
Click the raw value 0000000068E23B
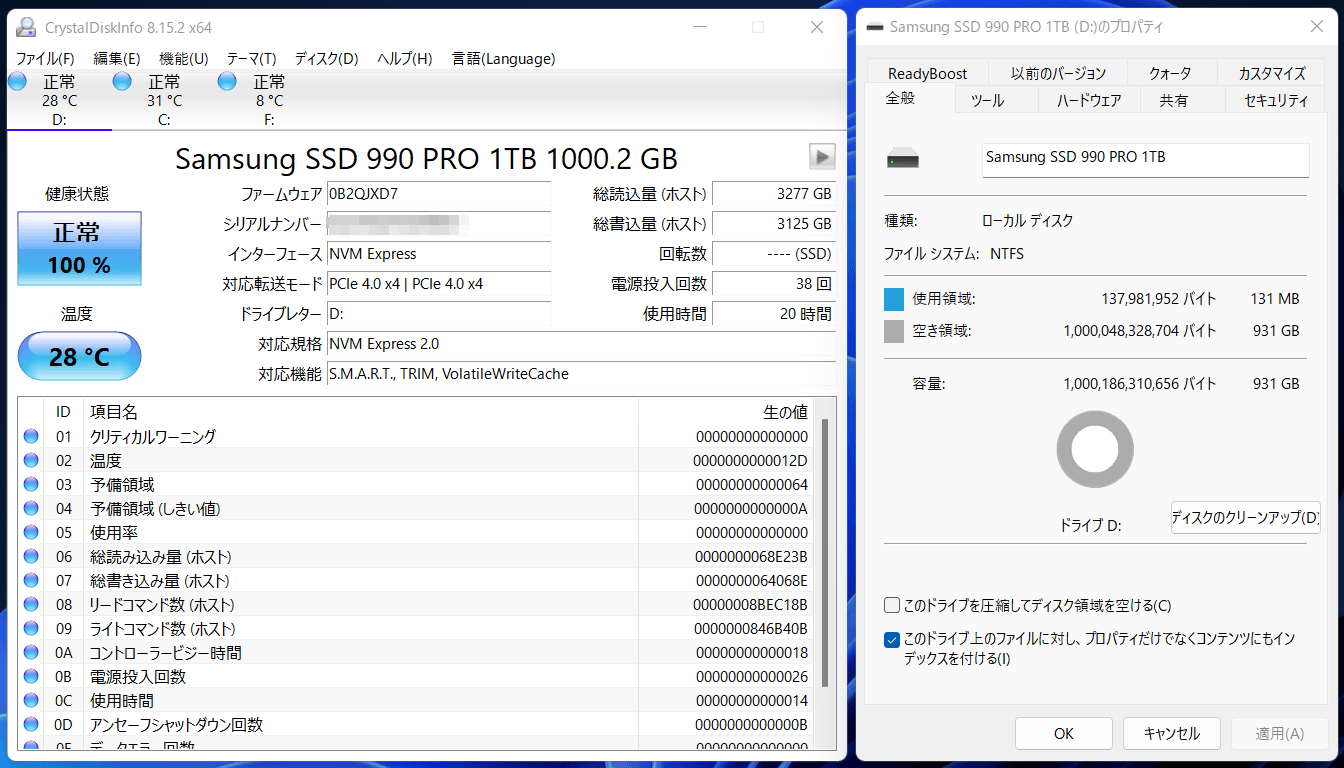(751, 557)
